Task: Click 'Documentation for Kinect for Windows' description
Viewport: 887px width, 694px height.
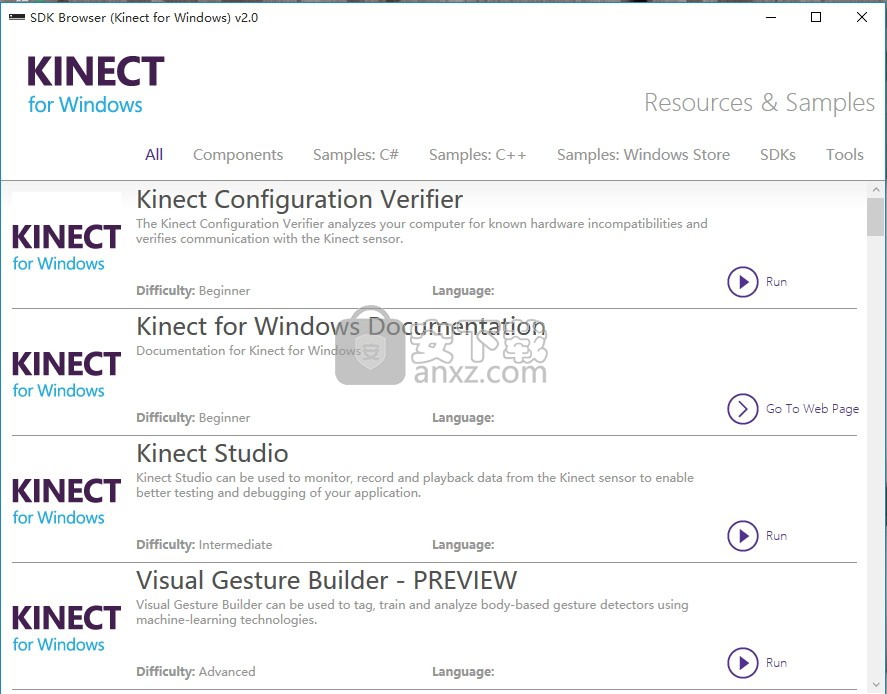Action: [248, 351]
